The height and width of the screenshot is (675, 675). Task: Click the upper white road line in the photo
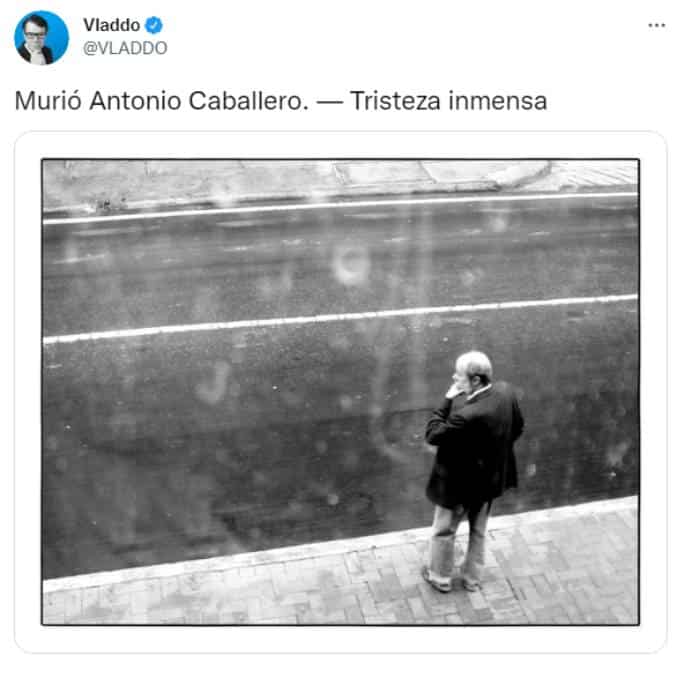tap(341, 209)
